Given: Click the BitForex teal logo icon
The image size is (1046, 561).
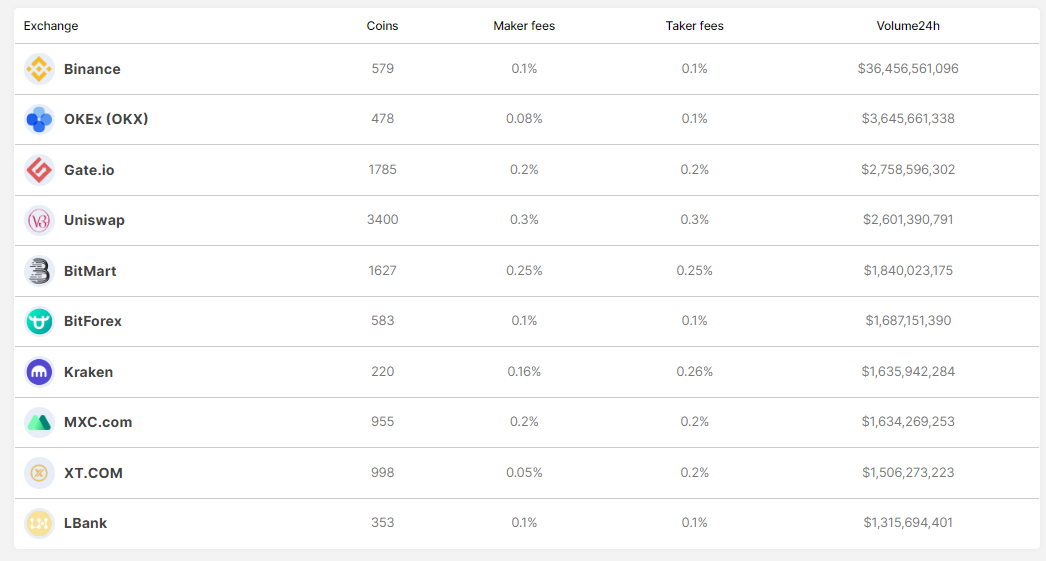Looking at the screenshot, I should [39, 322].
